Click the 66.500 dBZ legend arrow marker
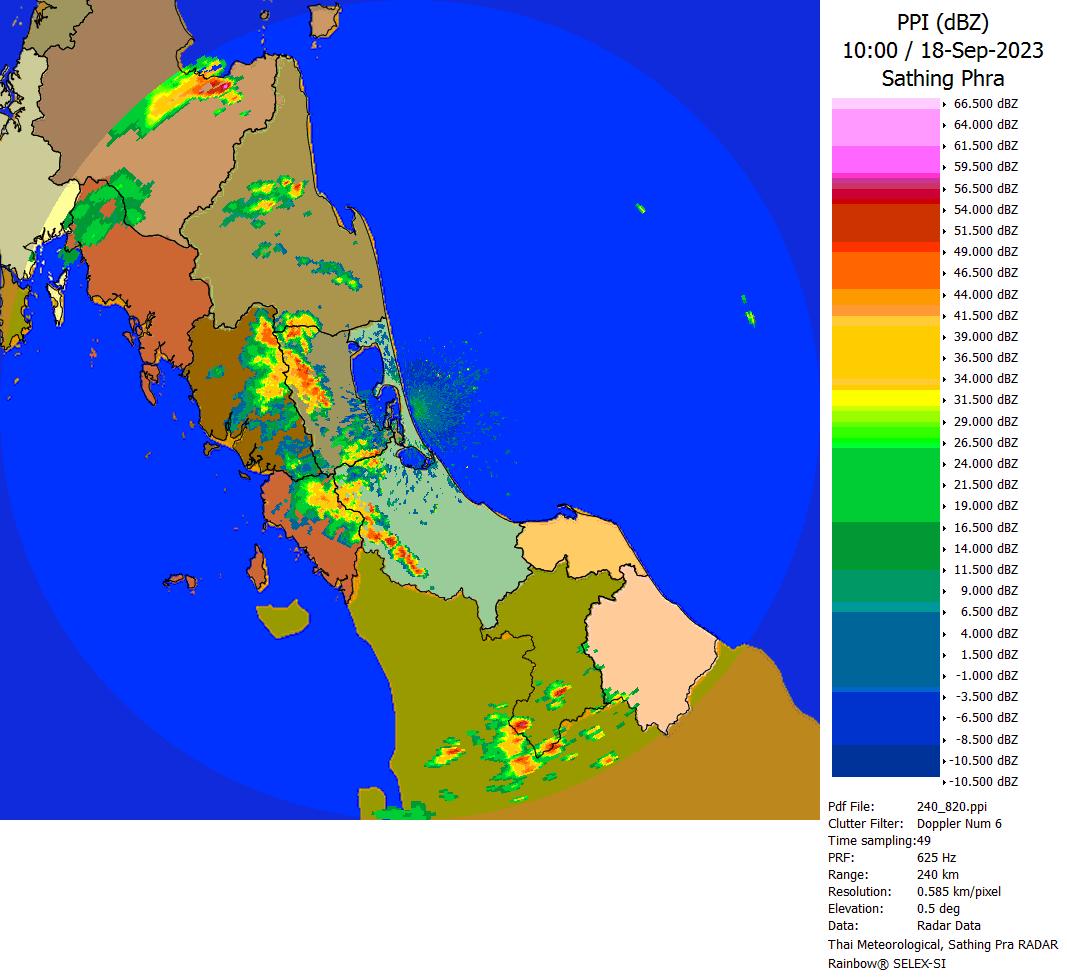The image size is (1067, 980). tap(945, 104)
